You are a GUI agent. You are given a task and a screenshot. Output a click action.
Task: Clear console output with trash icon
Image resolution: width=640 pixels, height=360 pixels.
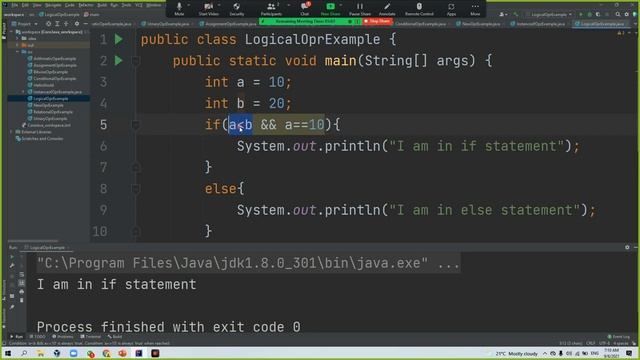coord(22,300)
